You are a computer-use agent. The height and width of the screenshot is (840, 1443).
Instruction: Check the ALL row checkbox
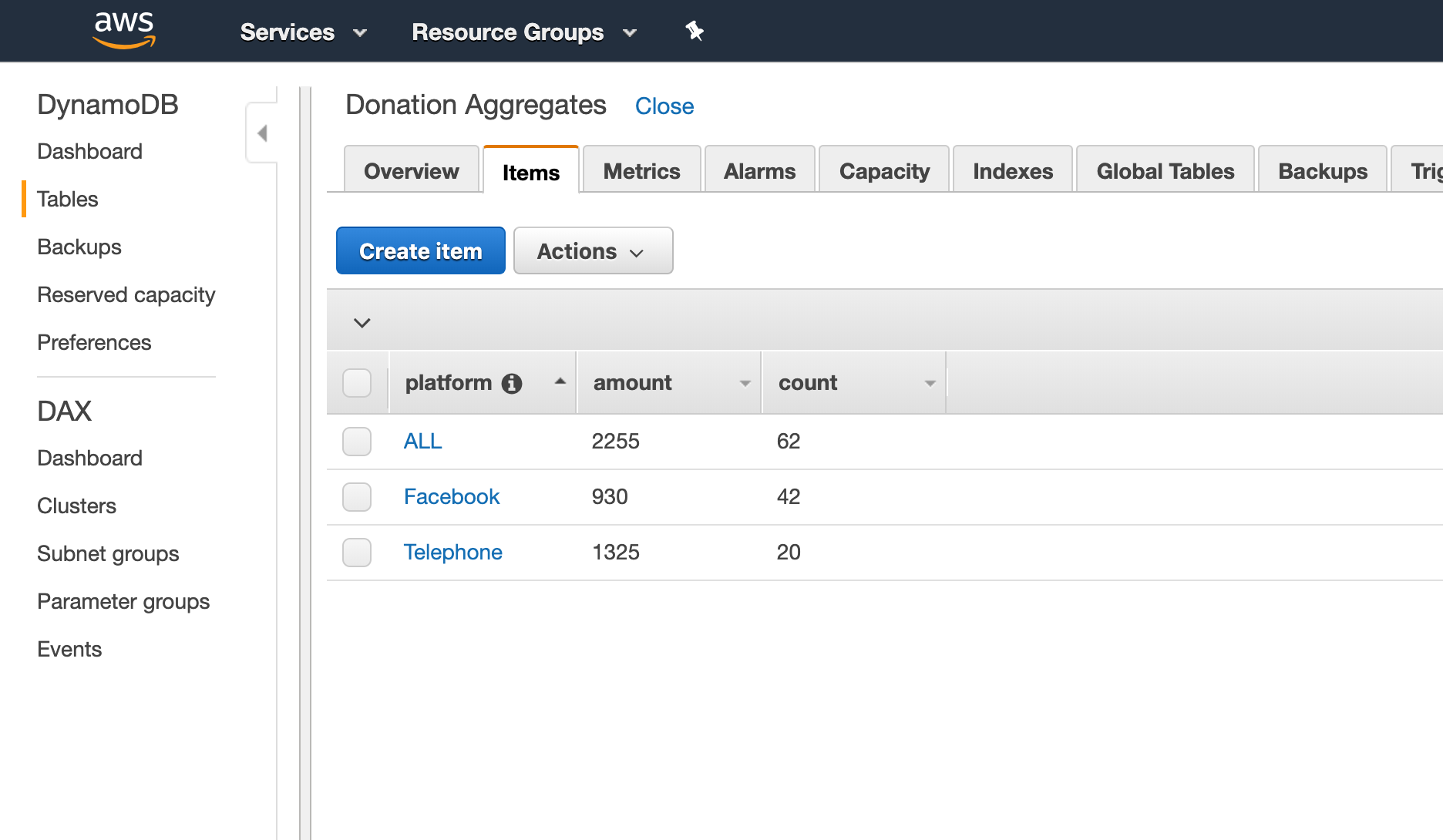(x=357, y=442)
